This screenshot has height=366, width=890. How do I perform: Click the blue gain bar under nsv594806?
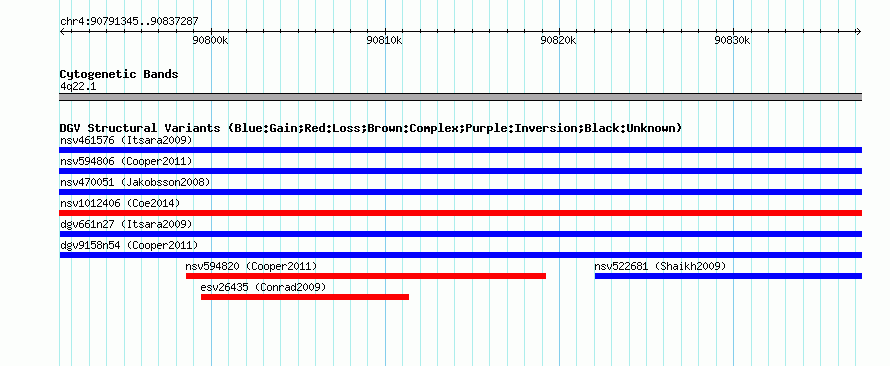point(460,171)
